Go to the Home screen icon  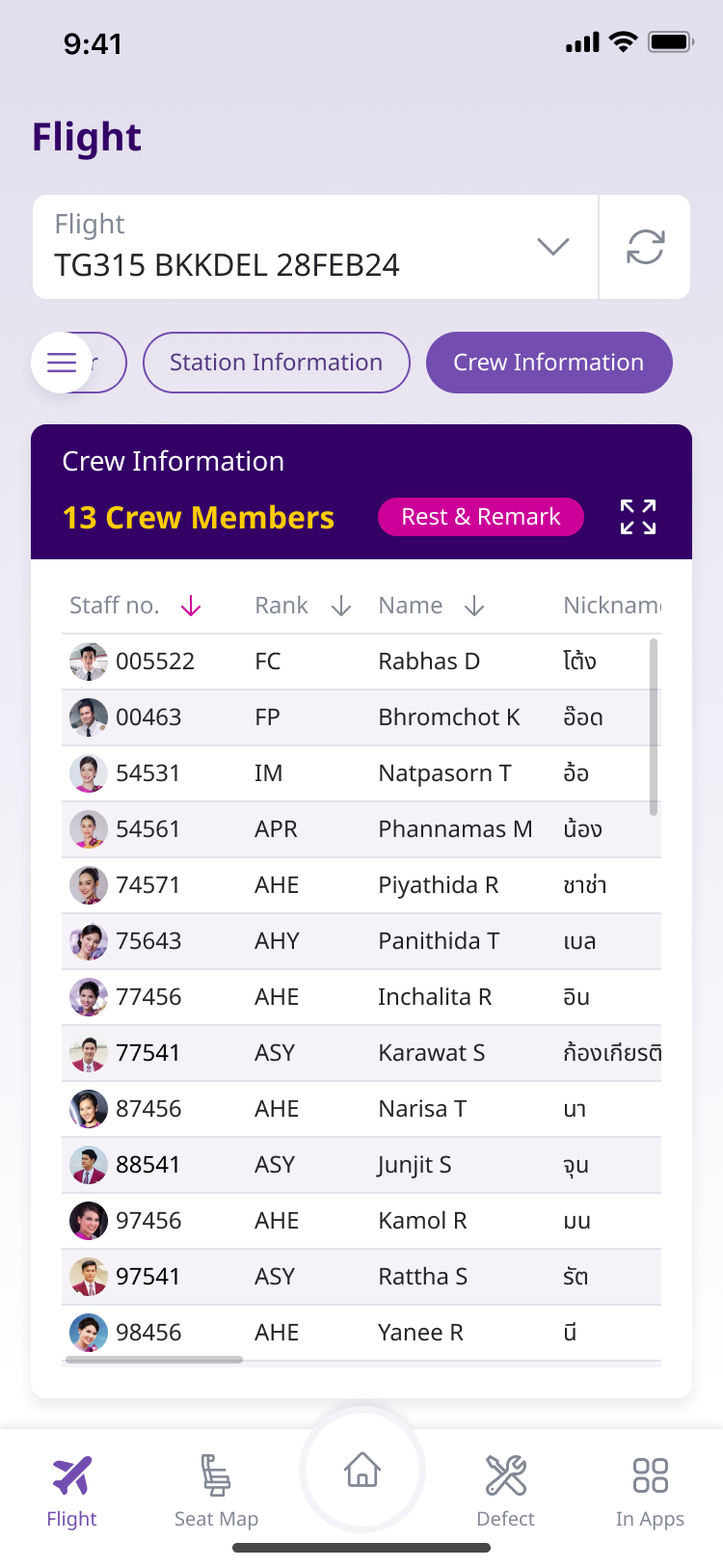(x=362, y=1470)
